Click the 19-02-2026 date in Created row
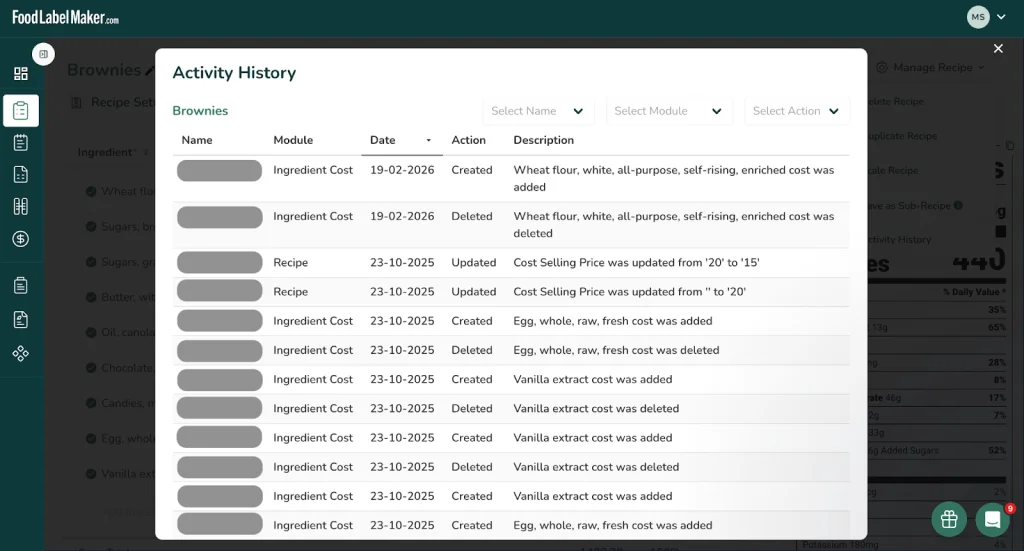 (402, 170)
